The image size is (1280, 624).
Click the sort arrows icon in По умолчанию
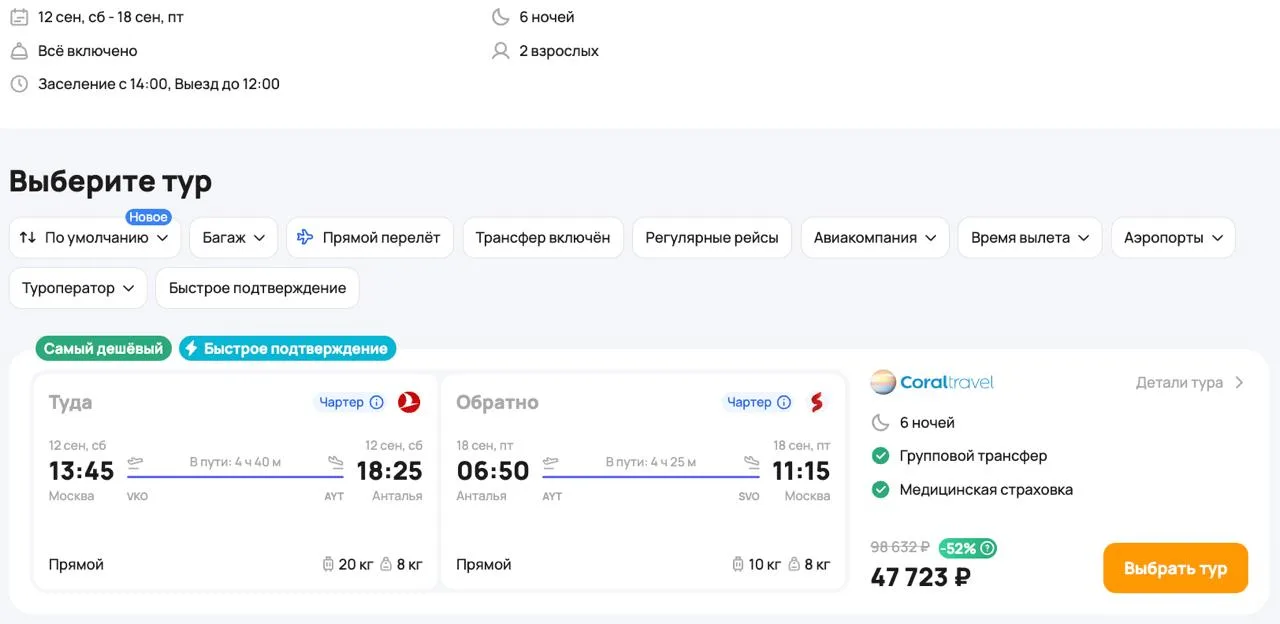coord(28,238)
